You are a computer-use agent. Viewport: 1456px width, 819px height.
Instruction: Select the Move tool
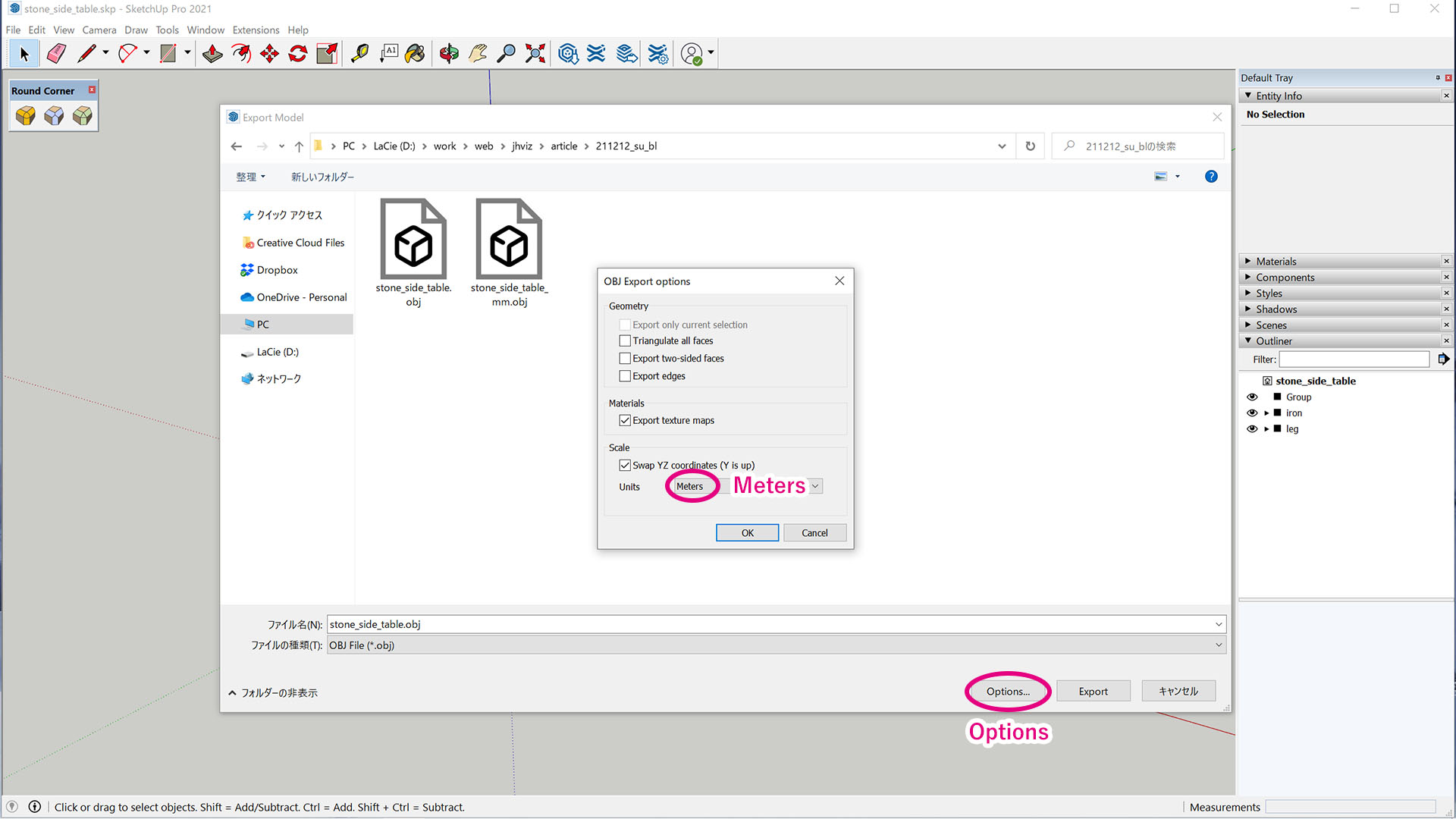269,54
